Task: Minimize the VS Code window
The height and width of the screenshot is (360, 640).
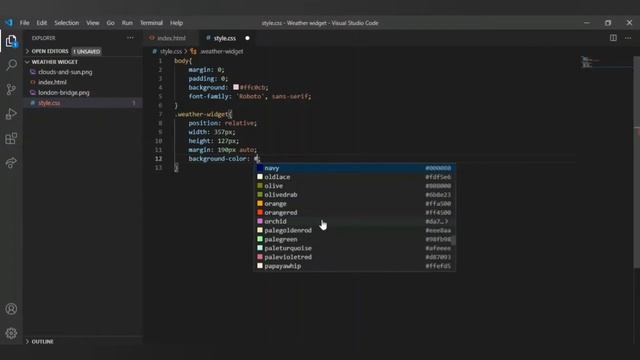Action: [587, 23]
